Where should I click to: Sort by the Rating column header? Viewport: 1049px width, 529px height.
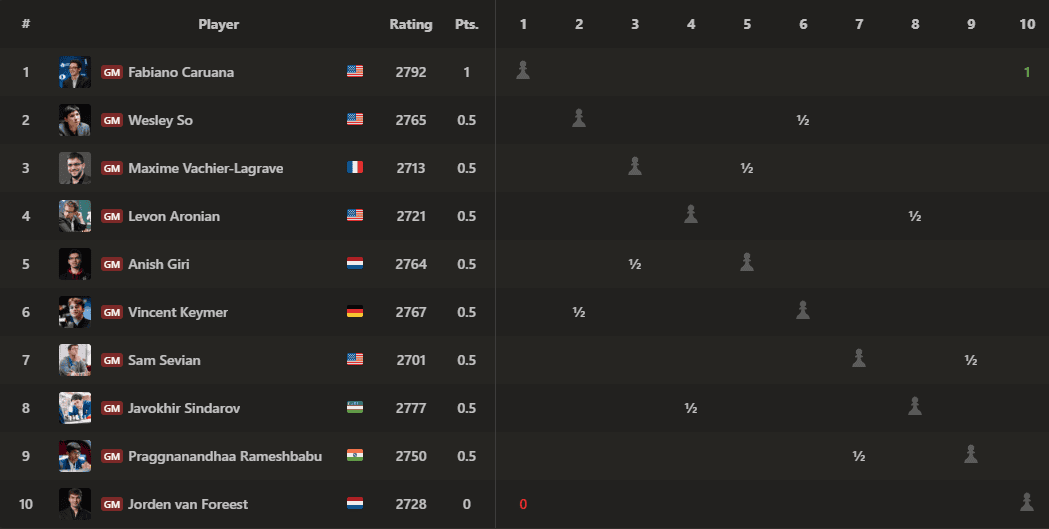[x=411, y=24]
